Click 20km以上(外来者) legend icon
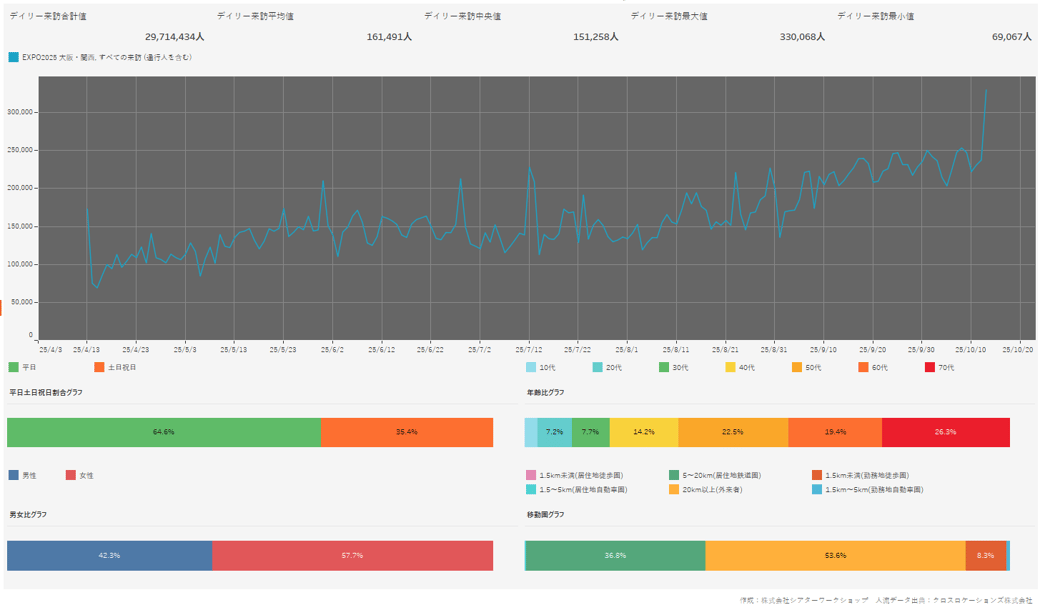This screenshot has height=615, width=1040. [x=674, y=490]
